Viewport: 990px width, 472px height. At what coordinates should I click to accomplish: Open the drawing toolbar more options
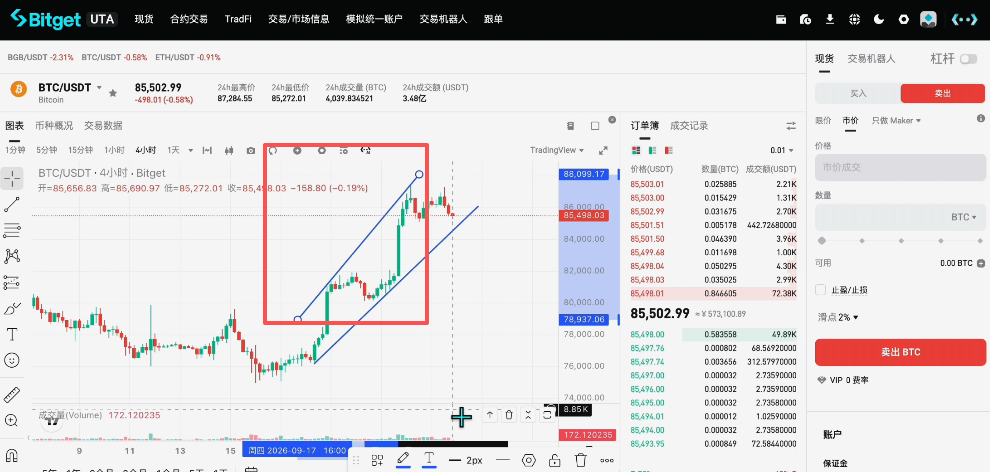607,460
